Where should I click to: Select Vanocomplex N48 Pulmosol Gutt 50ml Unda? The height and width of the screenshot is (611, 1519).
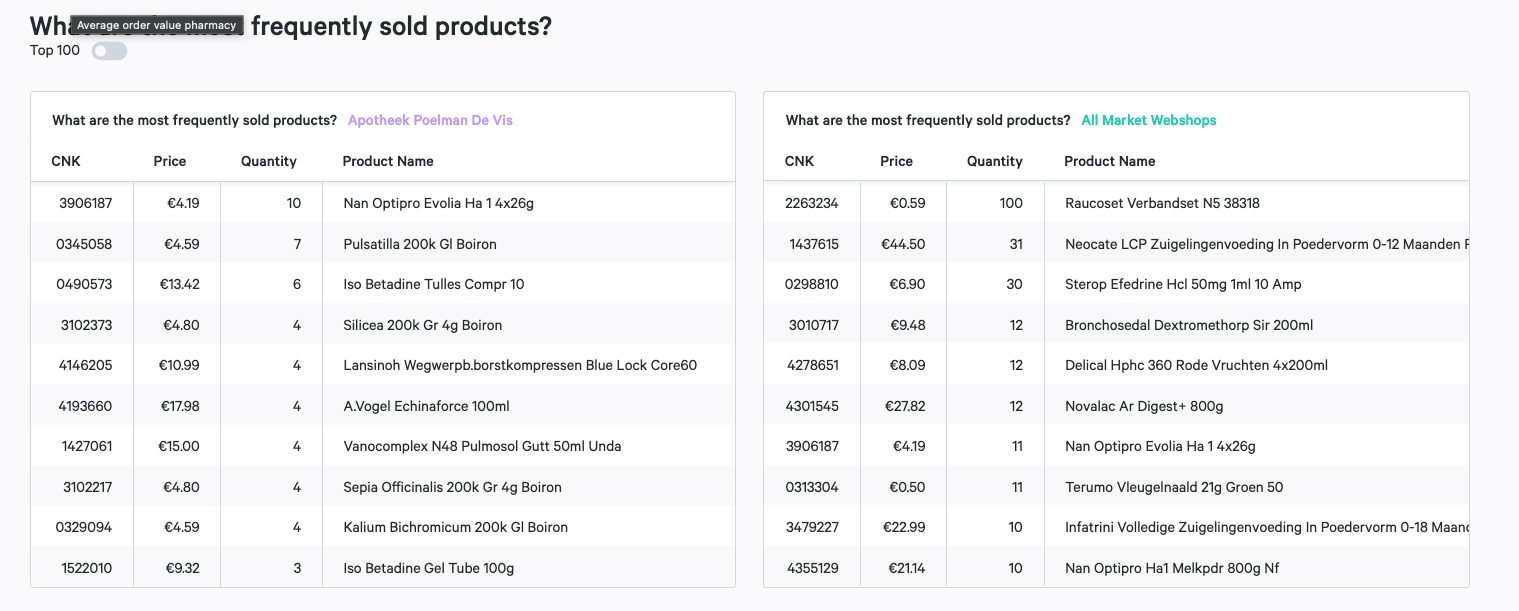(x=482, y=446)
